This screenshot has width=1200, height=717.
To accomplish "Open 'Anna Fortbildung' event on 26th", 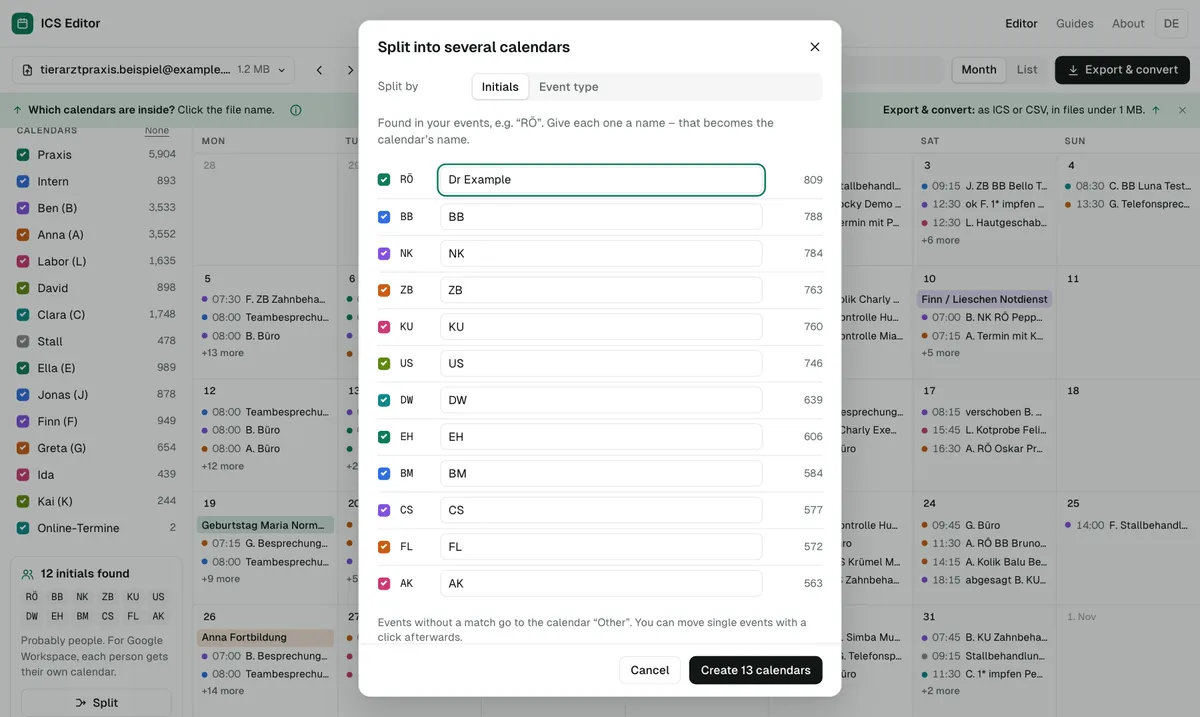I will click(266, 637).
